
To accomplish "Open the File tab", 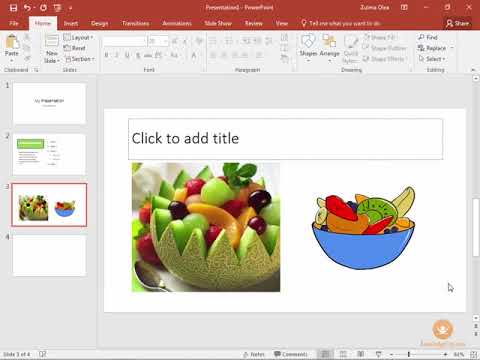I will pyautogui.click(x=14, y=23).
